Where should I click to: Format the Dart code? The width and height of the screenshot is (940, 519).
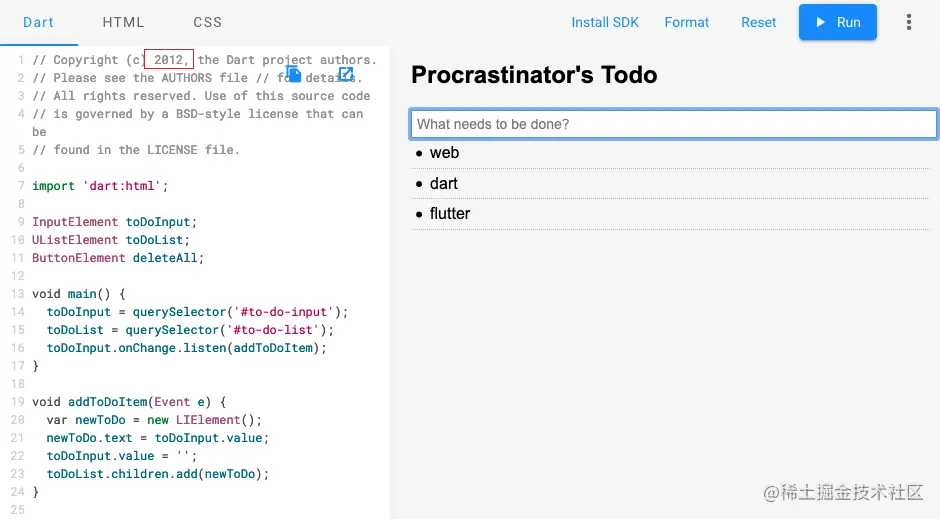[686, 22]
